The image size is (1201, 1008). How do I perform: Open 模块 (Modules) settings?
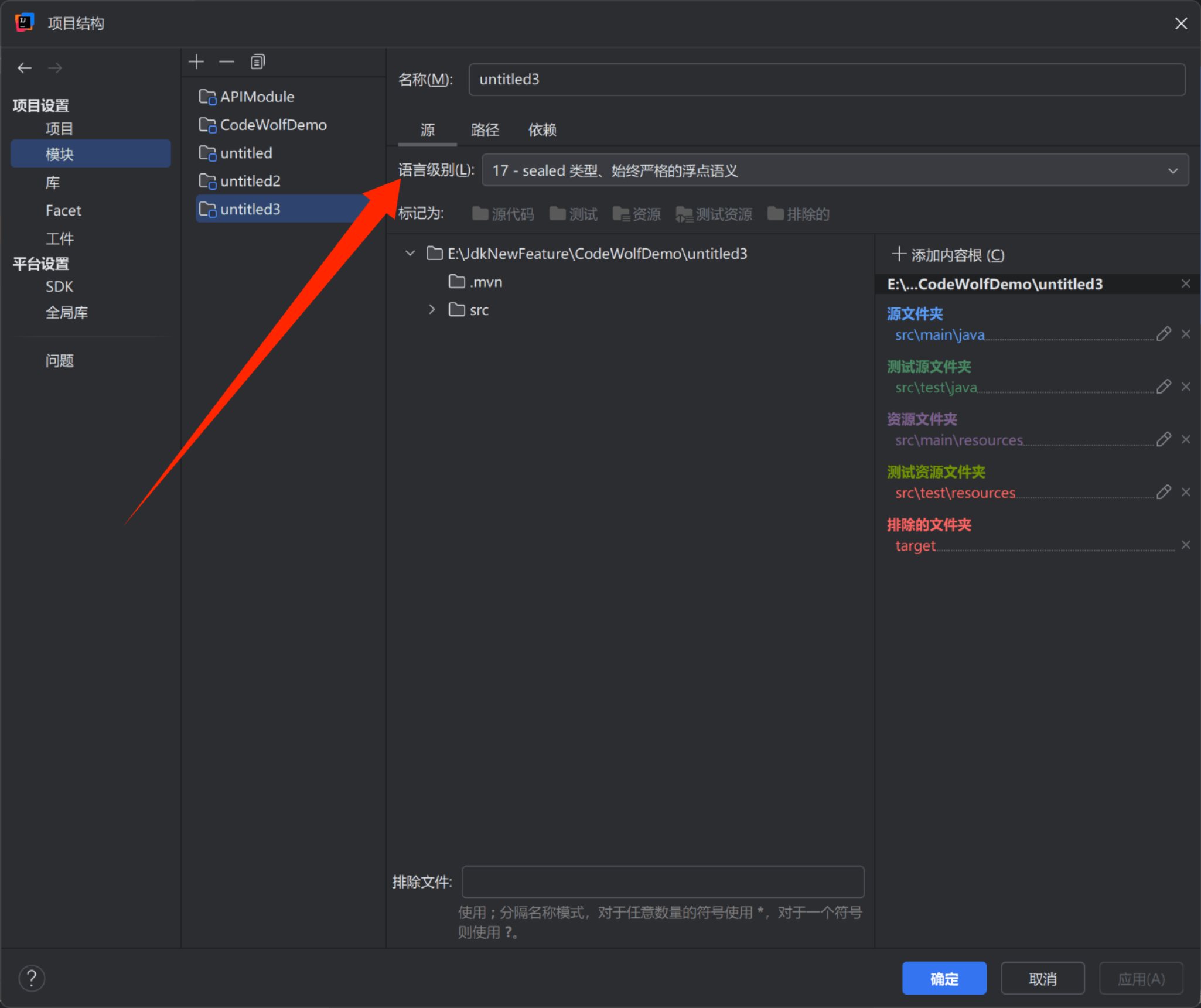[90, 154]
